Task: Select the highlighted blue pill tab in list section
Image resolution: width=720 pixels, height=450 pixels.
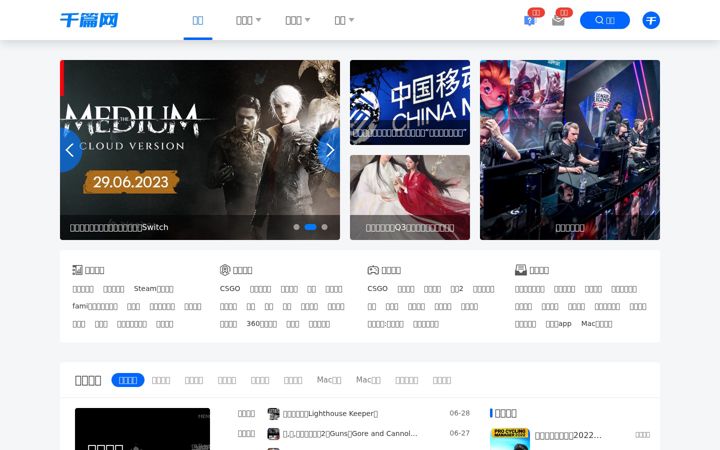Action: (x=128, y=380)
